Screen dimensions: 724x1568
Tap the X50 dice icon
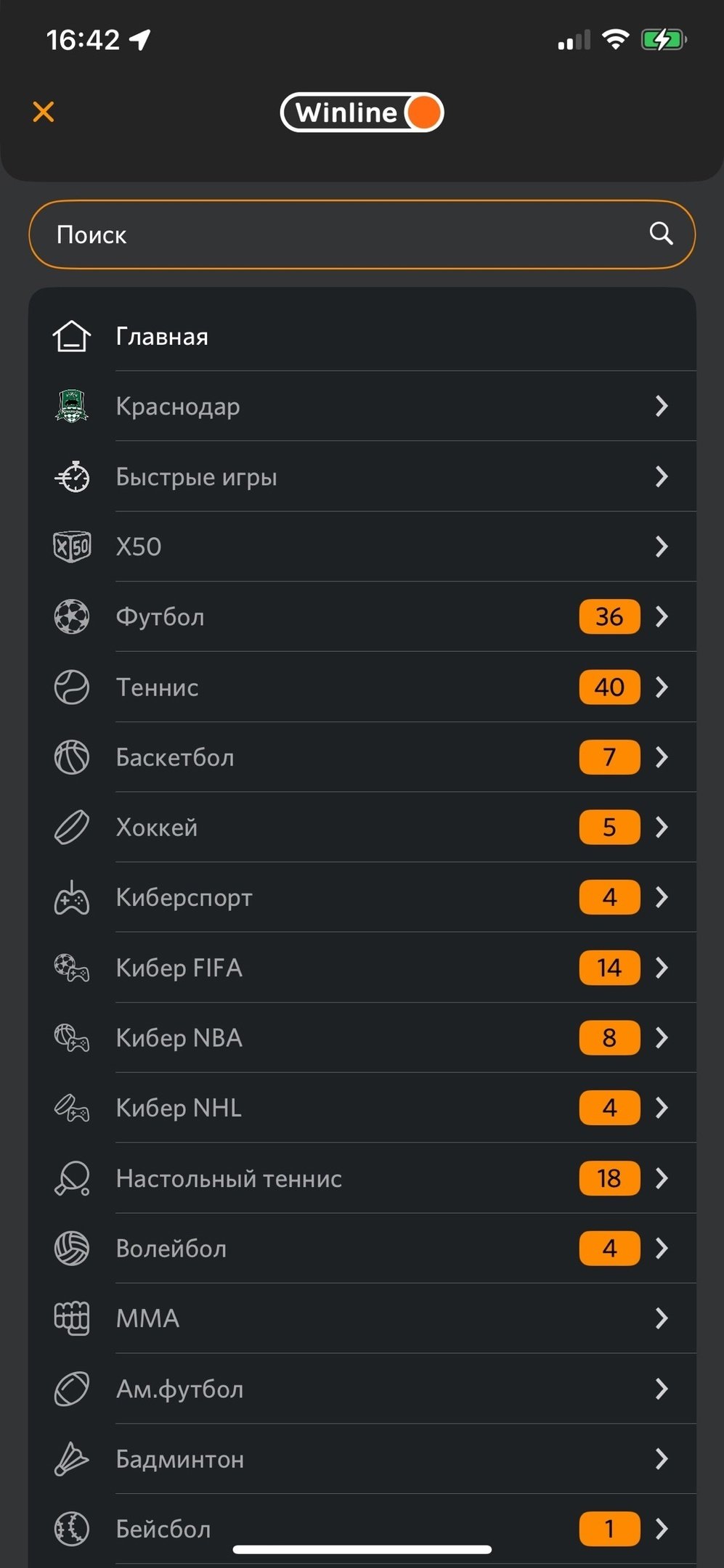(72, 547)
